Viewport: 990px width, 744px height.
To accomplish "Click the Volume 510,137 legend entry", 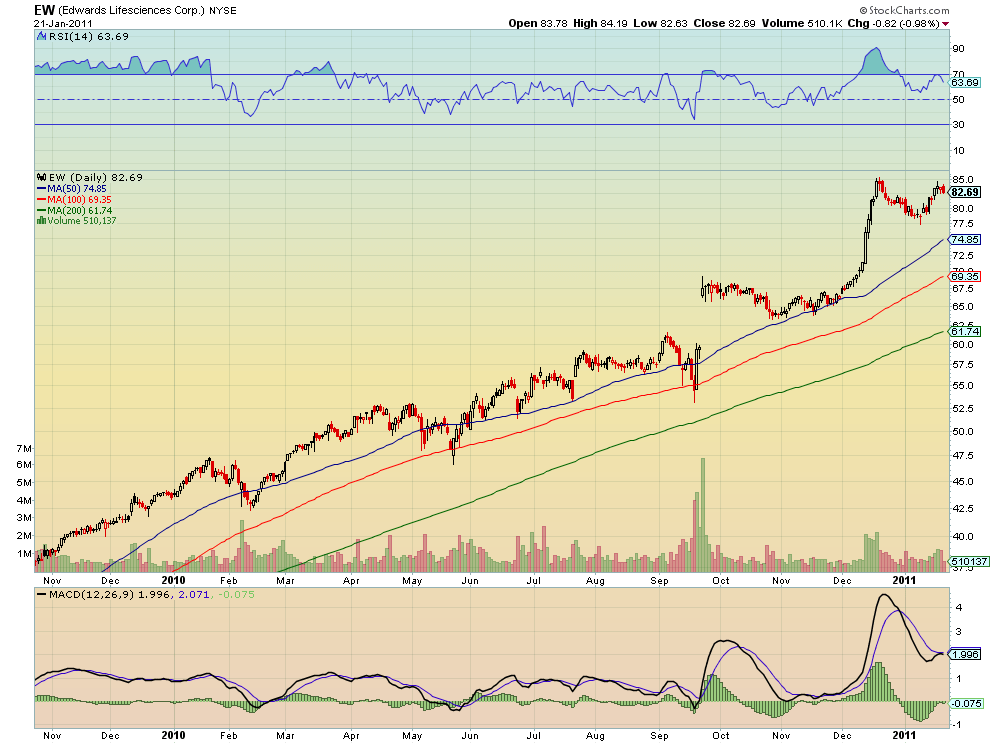I will (81, 220).
